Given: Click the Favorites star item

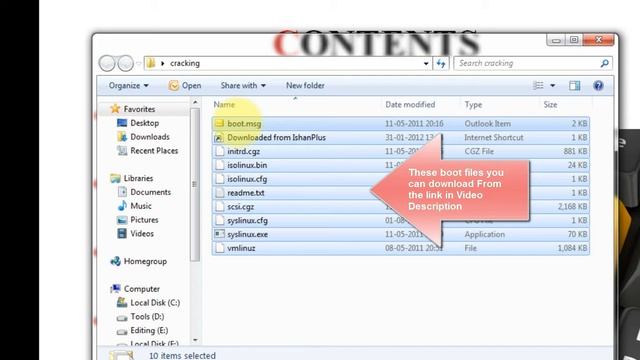Looking at the screenshot, I should coord(133,109).
